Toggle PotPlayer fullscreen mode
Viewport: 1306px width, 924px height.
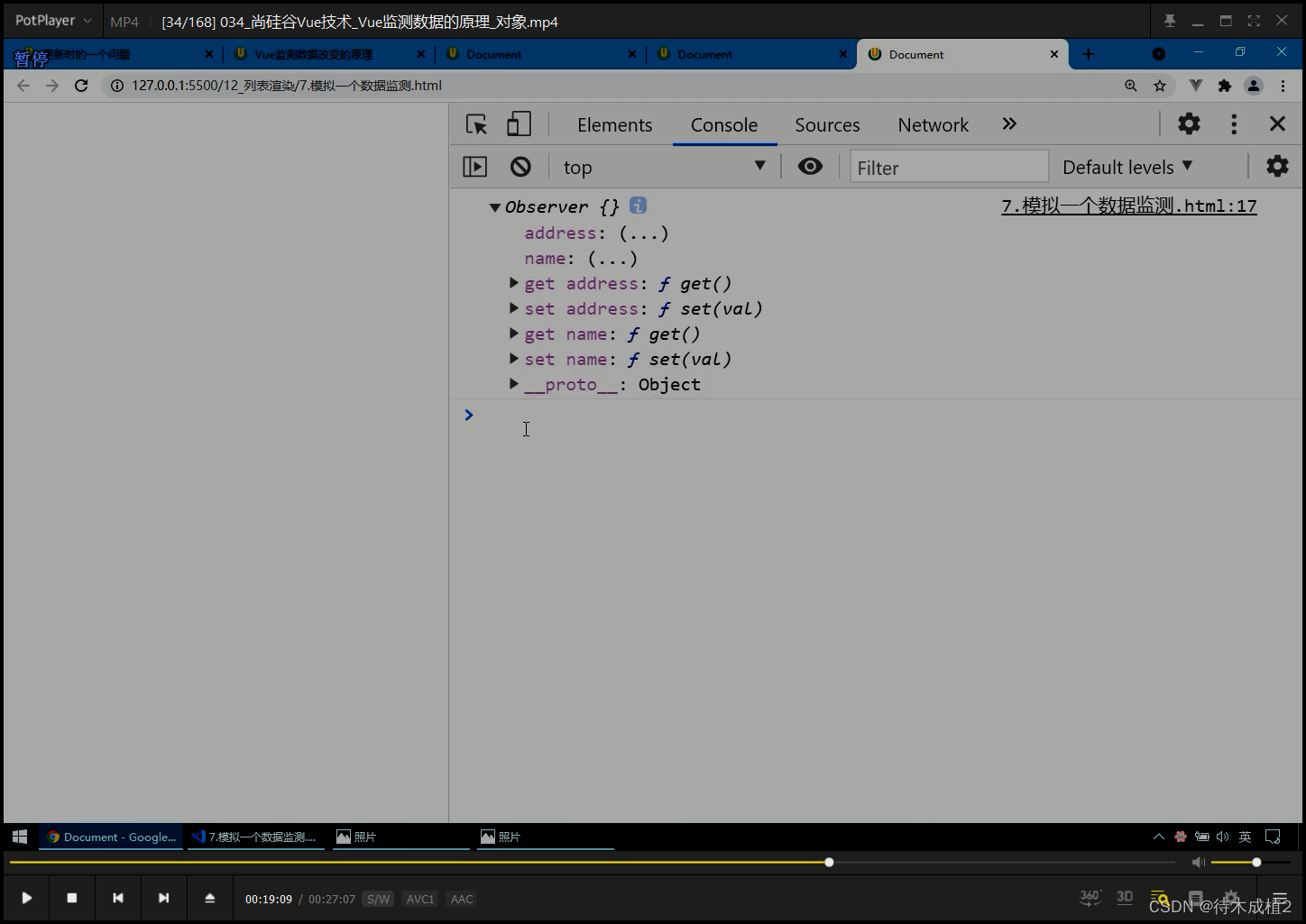1254,21
